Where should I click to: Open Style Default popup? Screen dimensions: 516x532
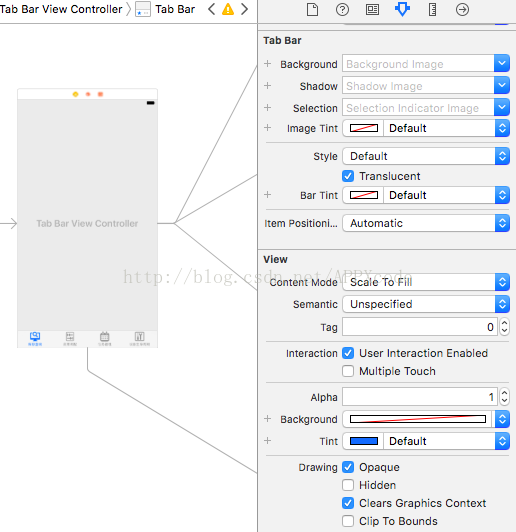click(x=426, y=156)
